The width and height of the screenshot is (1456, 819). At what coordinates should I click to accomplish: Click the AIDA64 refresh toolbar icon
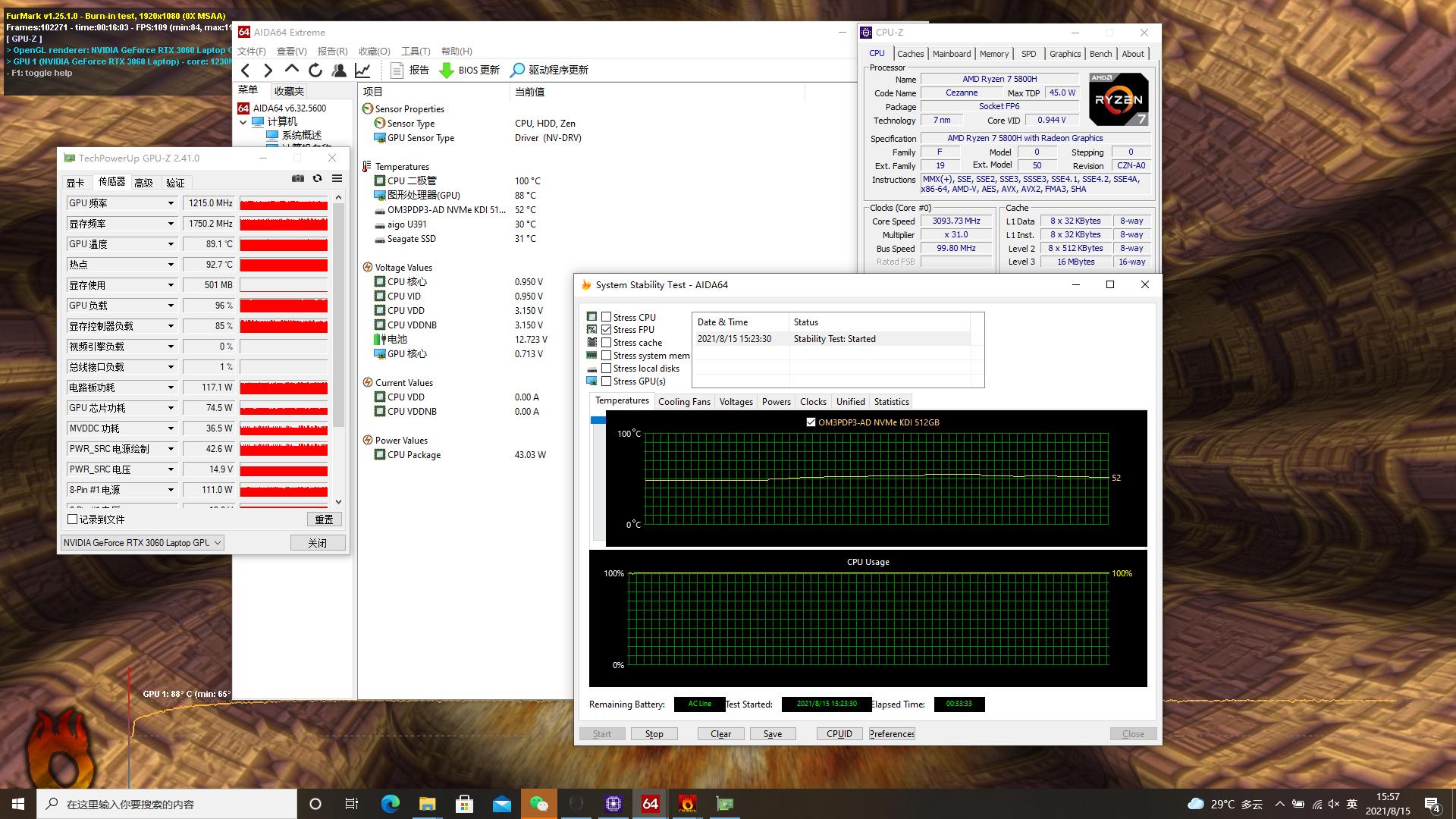[315, 70]
